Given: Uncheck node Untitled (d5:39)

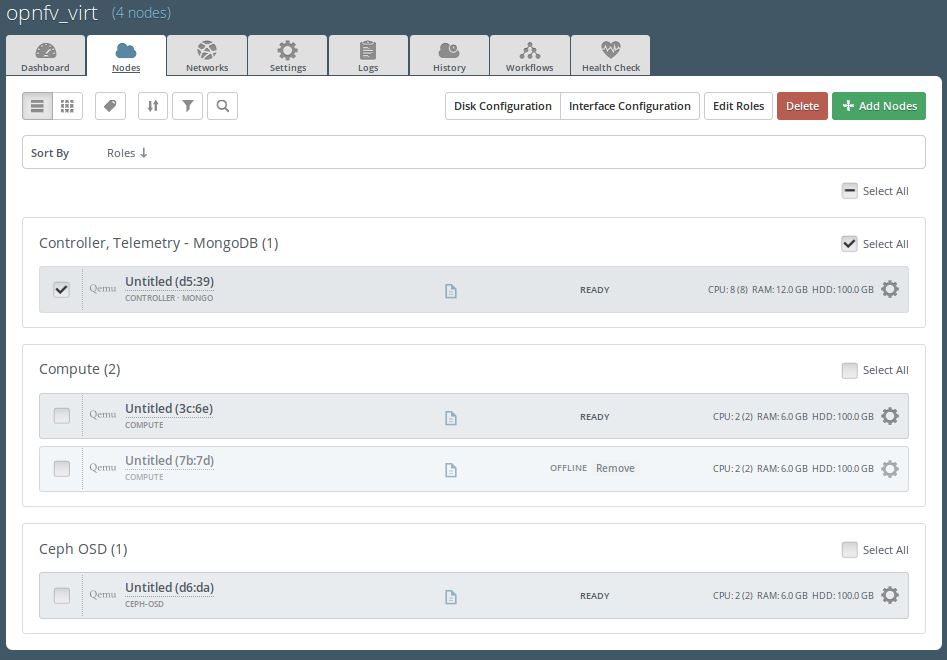Looking at the screenshot, I should [62, 289].
